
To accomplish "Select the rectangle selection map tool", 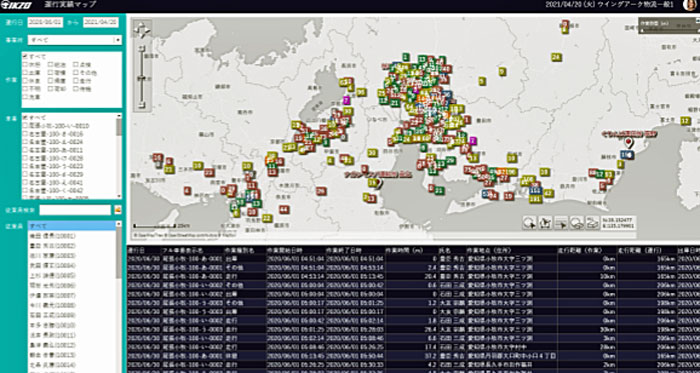I will 561,222.
